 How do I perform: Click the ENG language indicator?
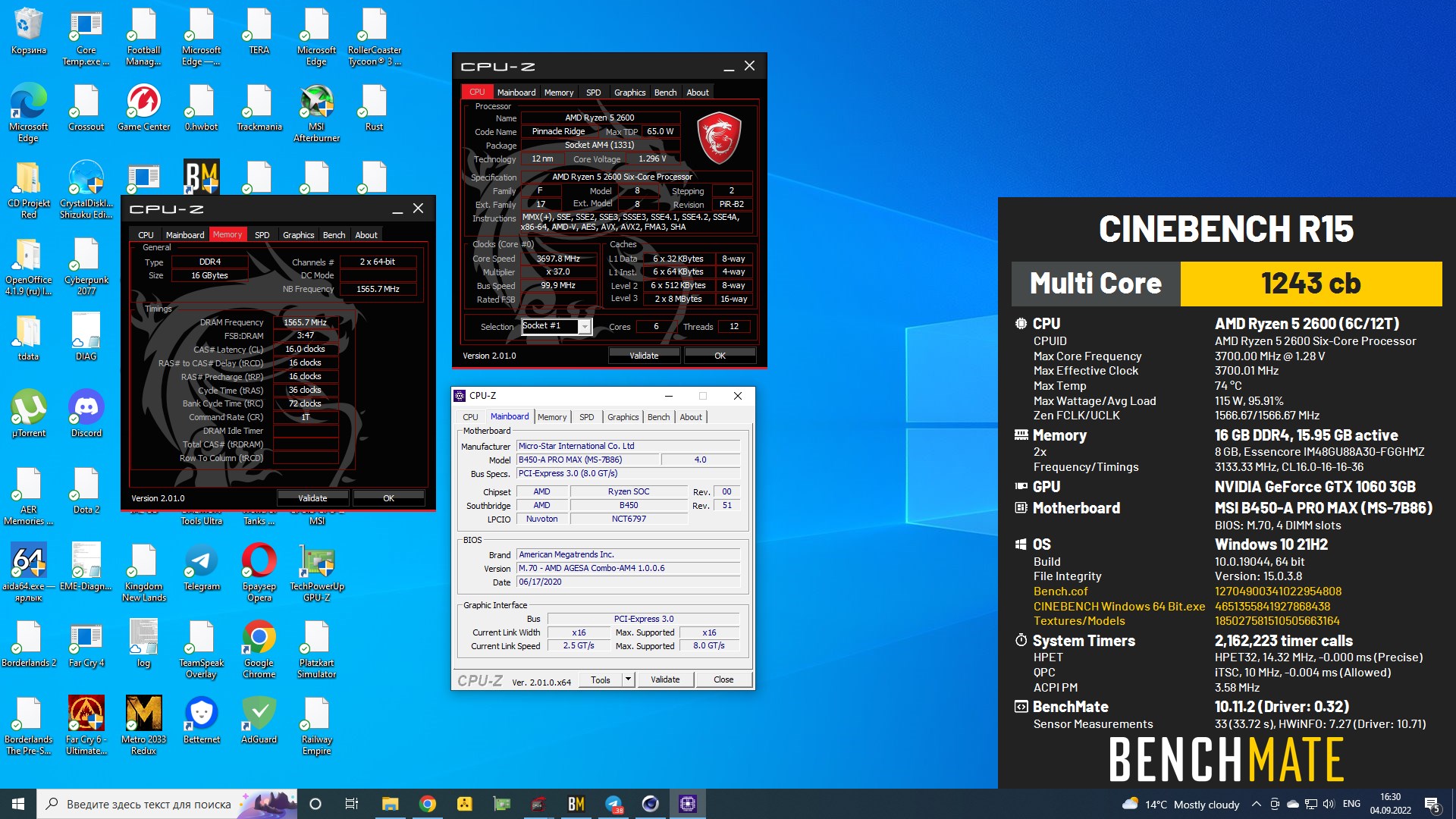1351,804
